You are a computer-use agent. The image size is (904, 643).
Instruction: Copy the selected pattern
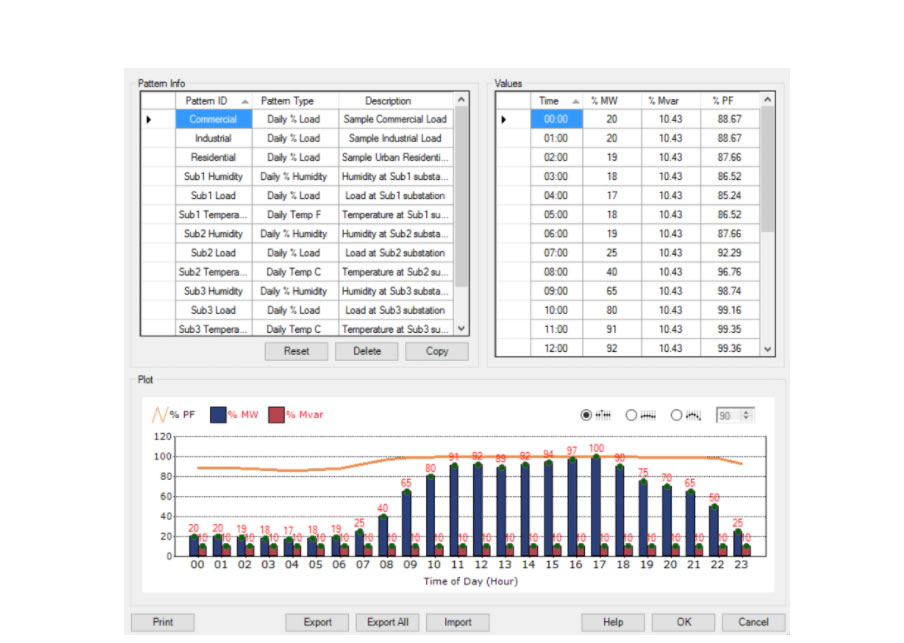(x=436, y=351)
